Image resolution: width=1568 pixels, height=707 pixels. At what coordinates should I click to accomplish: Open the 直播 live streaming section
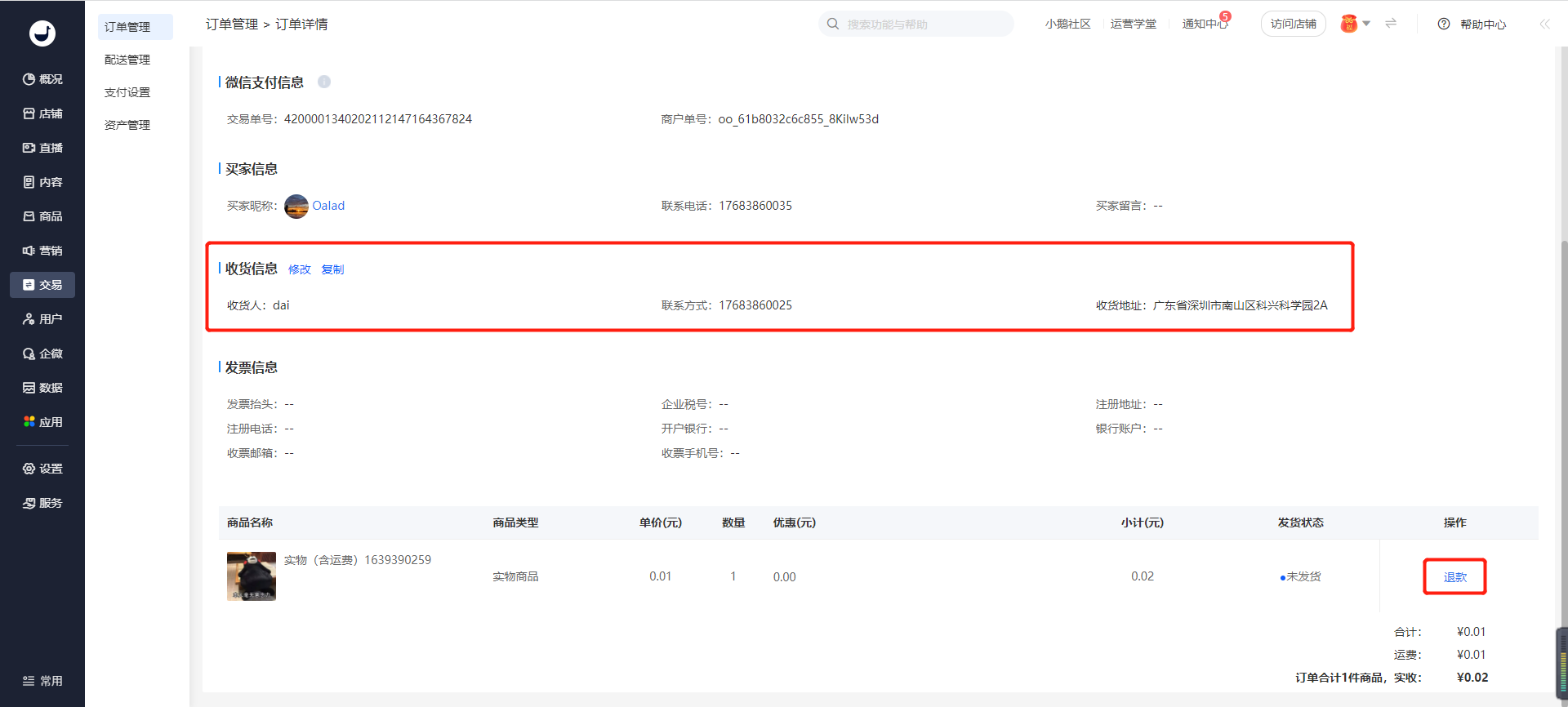tap(42, 148)
